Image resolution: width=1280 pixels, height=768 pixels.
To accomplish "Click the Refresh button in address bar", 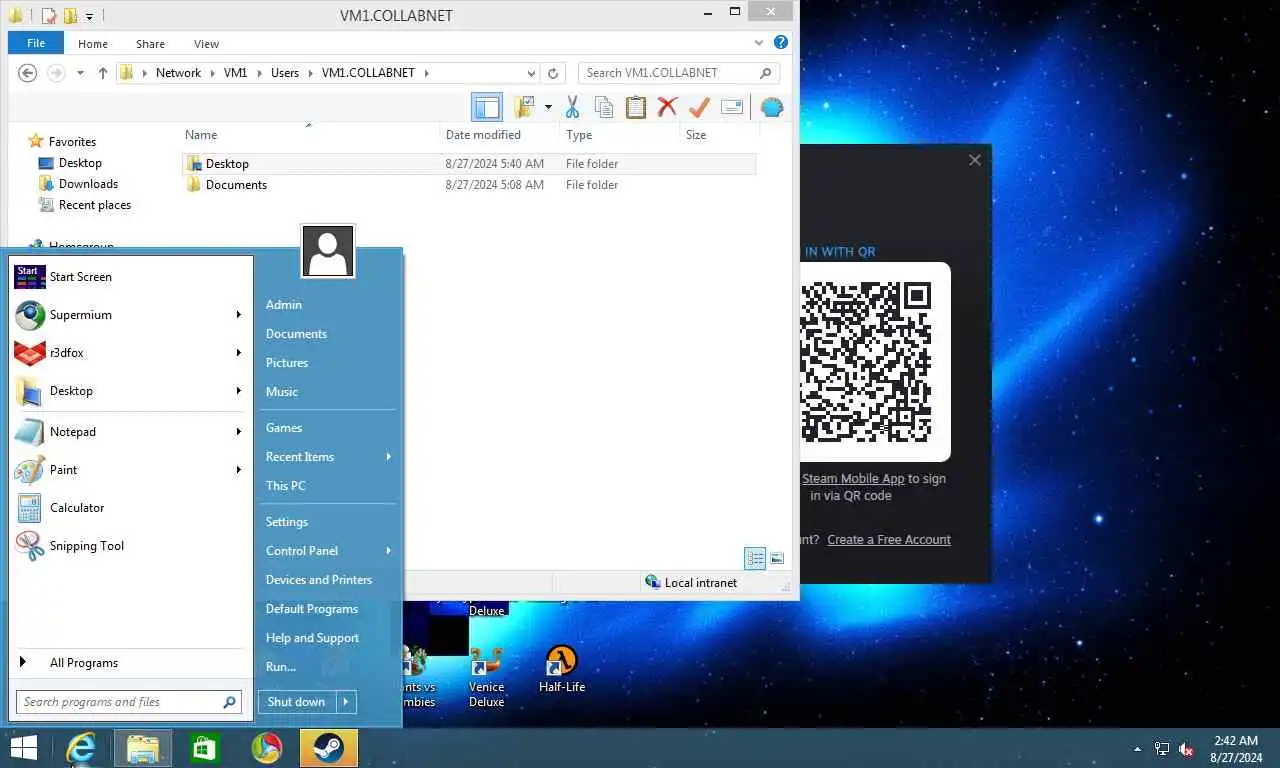I will click(x=553, y=73).
